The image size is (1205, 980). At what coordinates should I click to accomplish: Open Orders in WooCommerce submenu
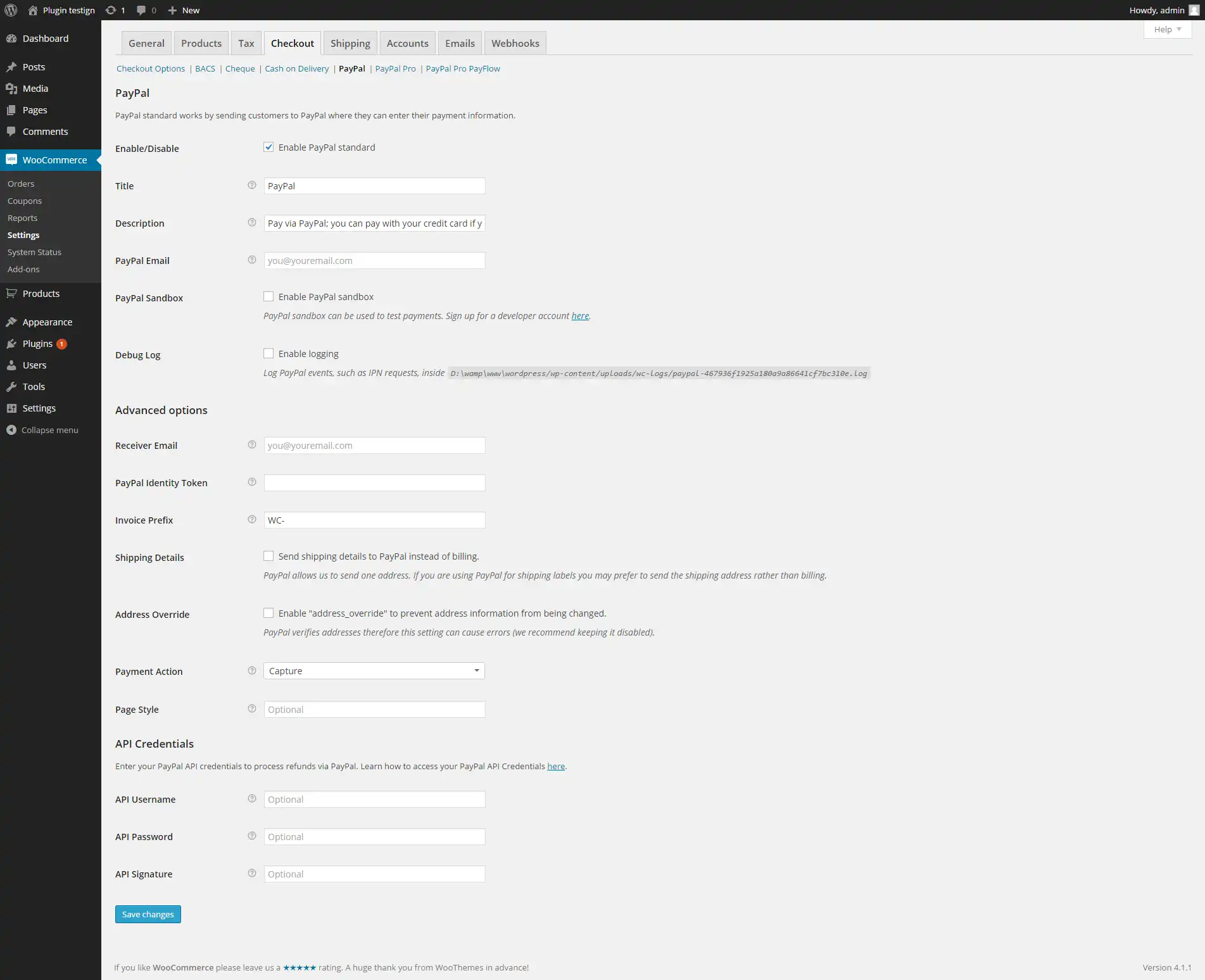click(21, 184)
